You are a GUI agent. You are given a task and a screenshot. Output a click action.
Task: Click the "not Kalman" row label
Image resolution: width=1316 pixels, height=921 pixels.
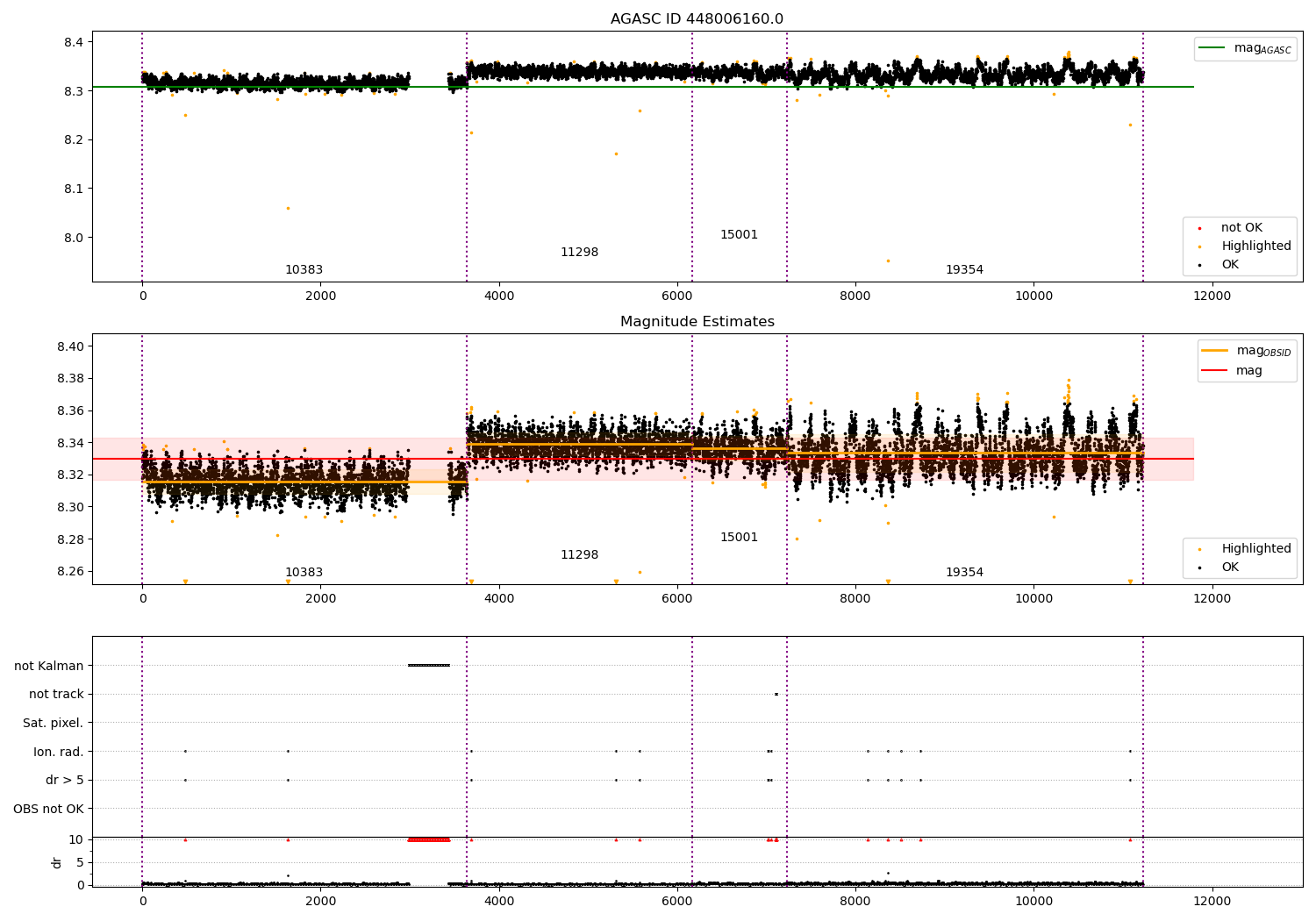pos(49,666)
